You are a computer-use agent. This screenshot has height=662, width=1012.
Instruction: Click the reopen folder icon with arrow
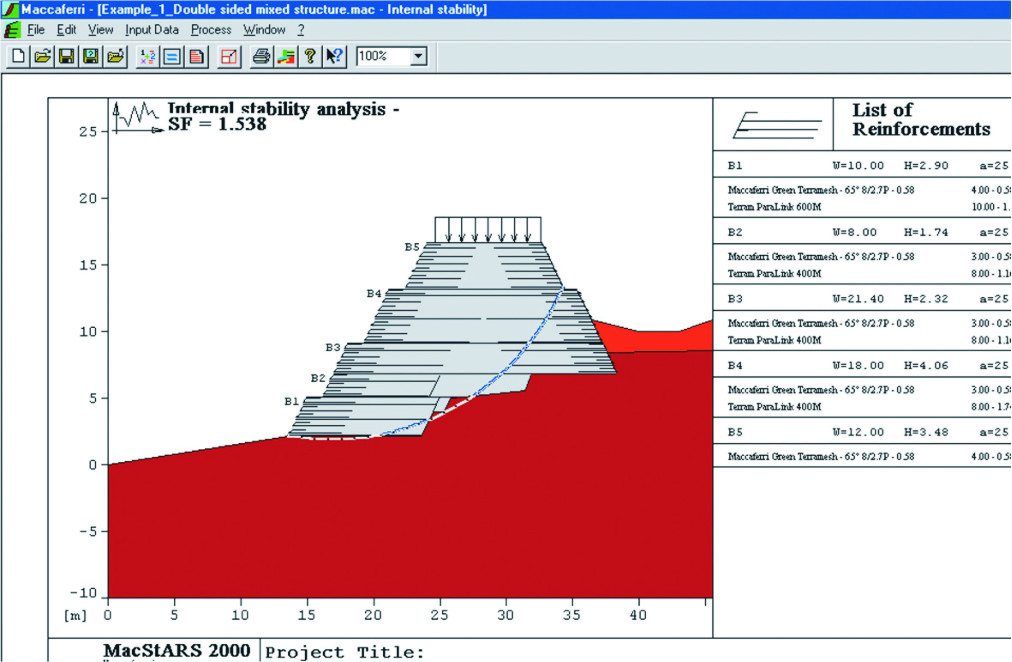pyautogui.click(x=116, y=57)
